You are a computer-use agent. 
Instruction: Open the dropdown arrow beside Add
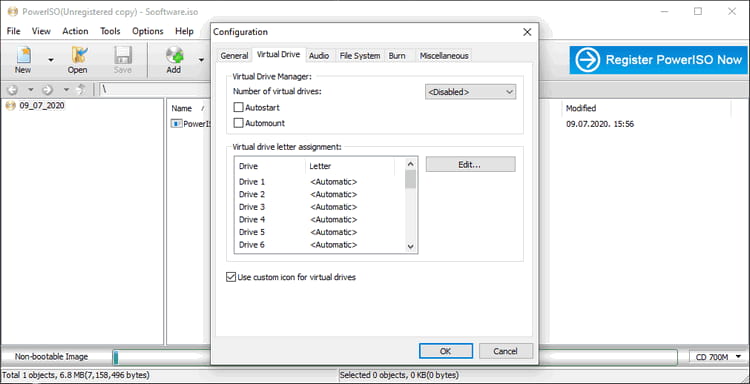(201, 61)
